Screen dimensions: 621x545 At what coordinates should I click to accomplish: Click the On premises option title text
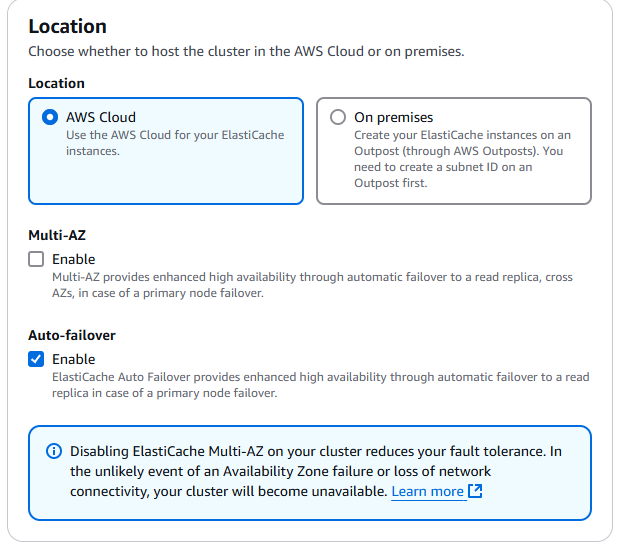click(393, 117)
